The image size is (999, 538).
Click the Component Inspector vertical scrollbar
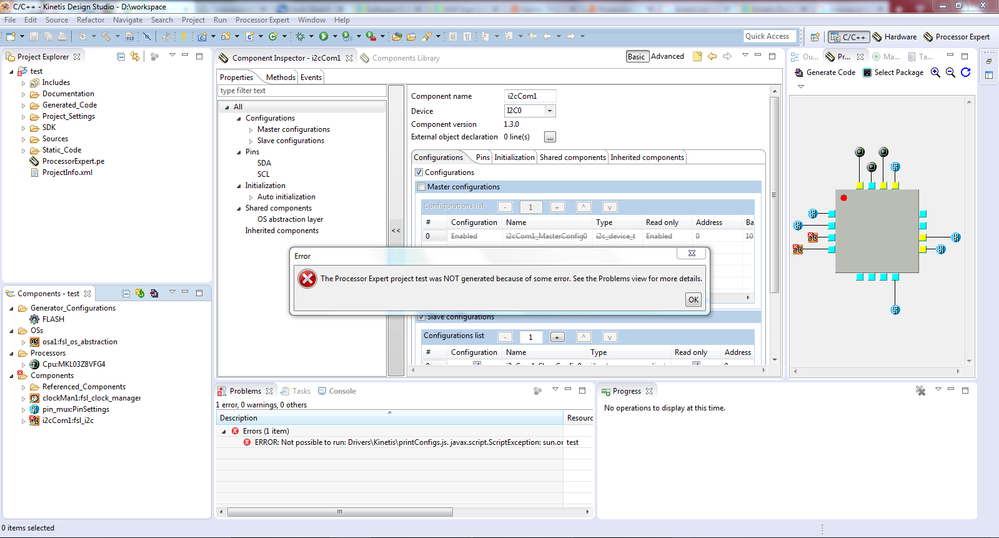tap(775, 194)
